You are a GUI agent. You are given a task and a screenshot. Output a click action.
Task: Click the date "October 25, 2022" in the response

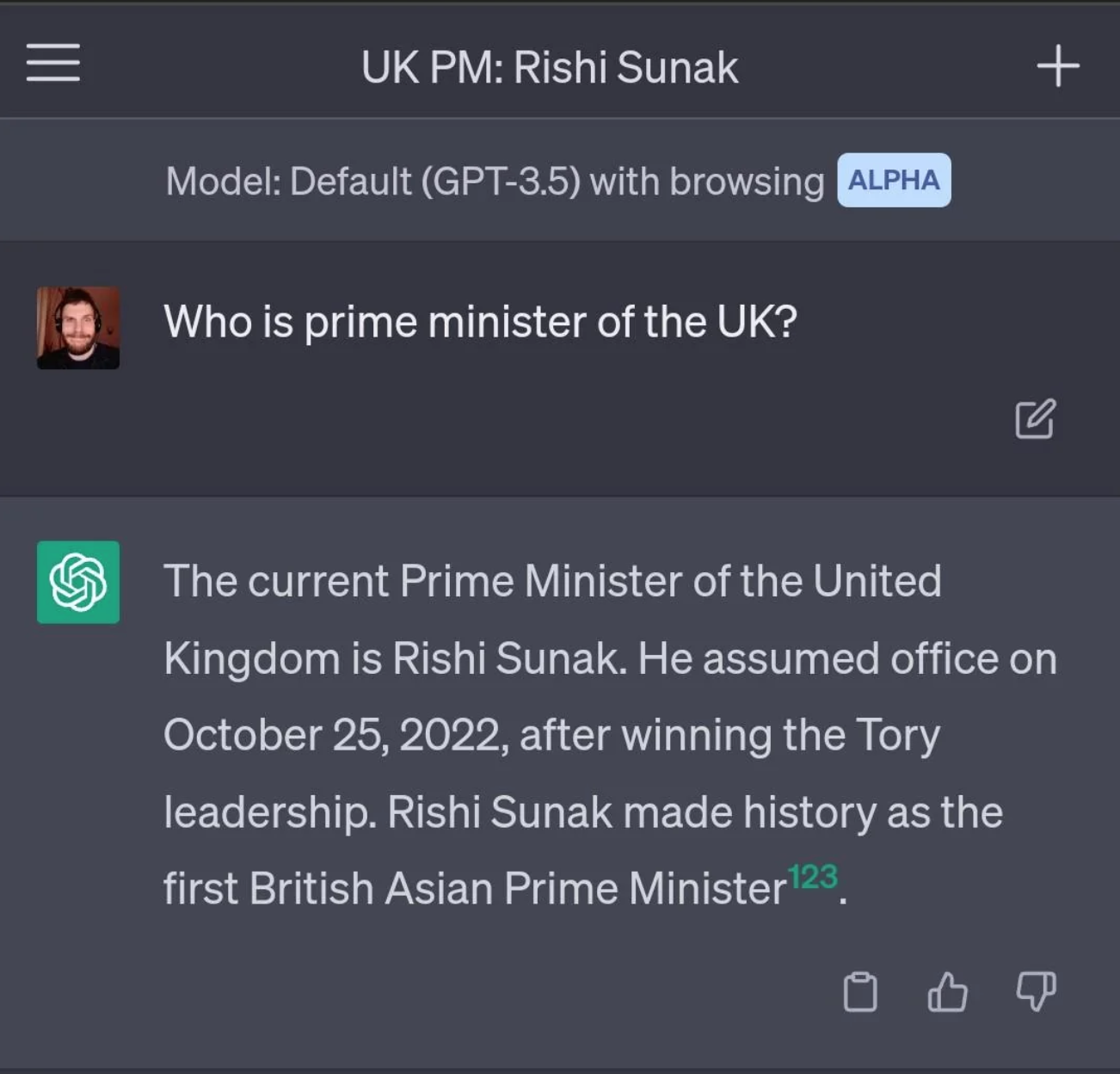(x=331, y=736)
